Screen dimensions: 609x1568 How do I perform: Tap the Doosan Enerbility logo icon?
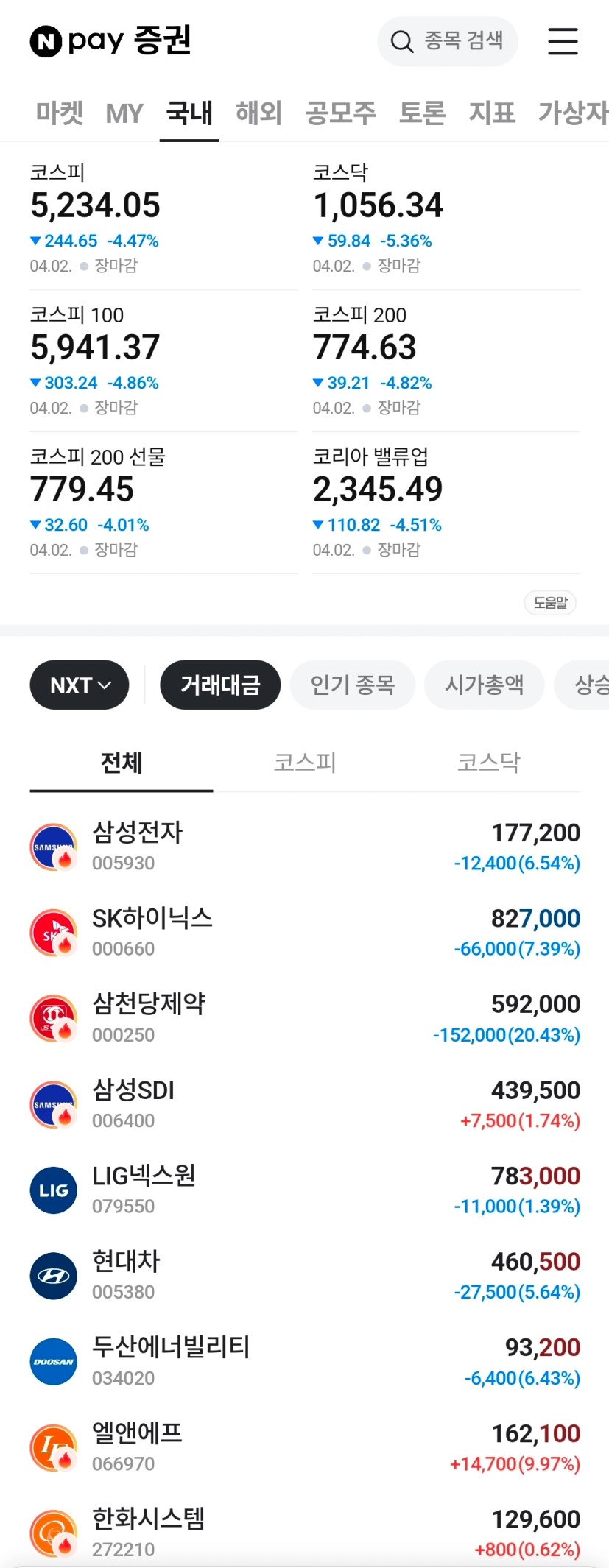pos(54,1362)
